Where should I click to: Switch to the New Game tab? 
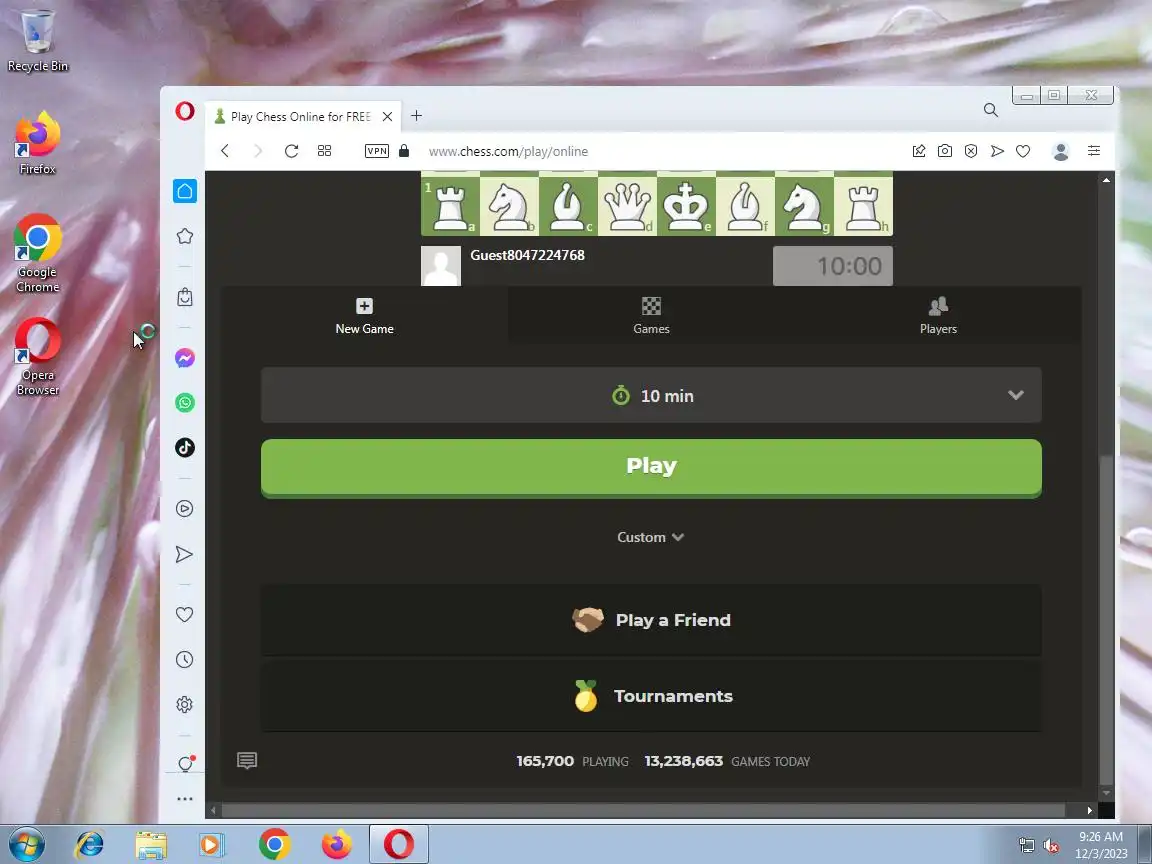tap(364, 316)
